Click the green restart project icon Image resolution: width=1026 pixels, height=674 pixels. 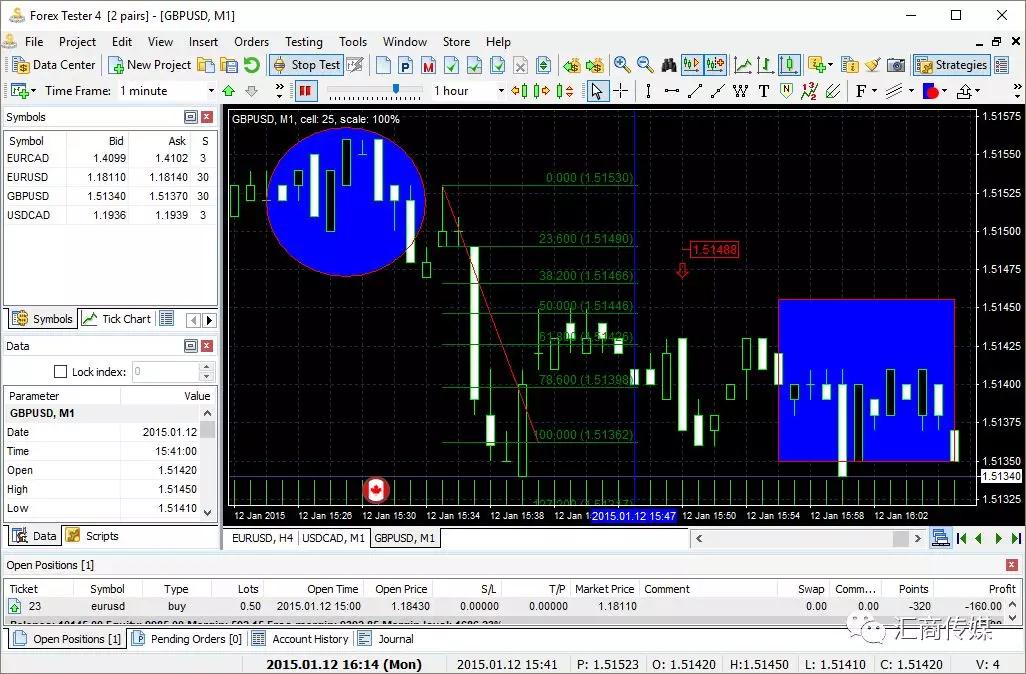pyautogui.click(x=252, y=65)
